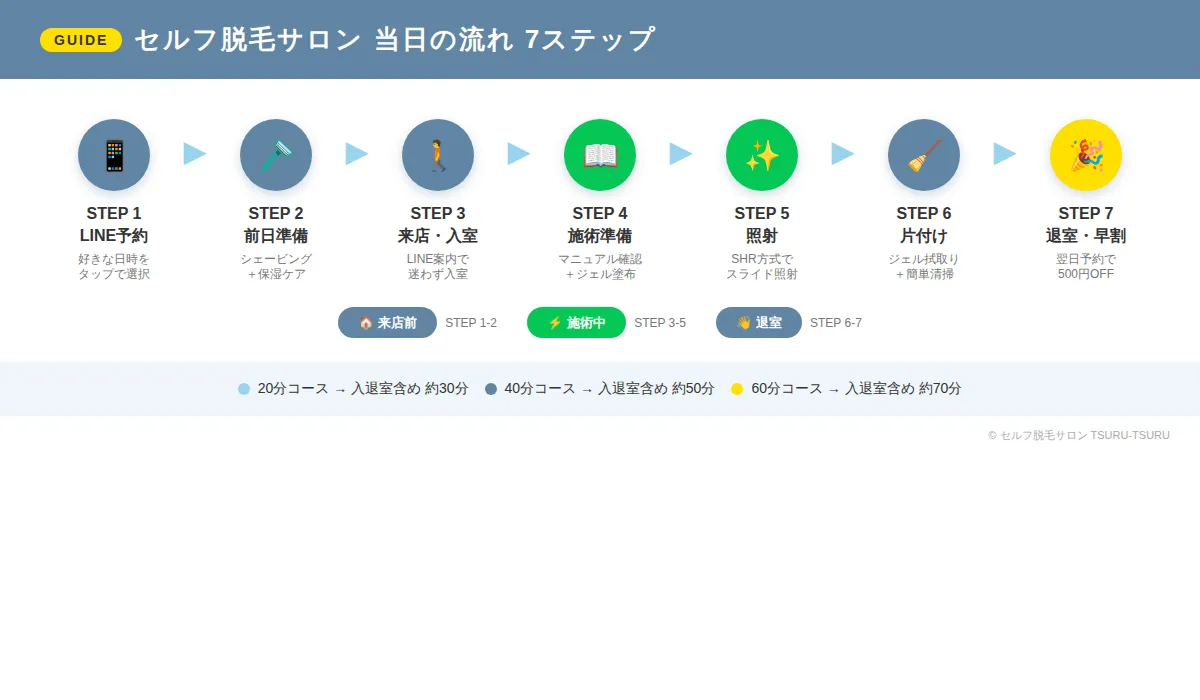The width and height of the screenshot is (1200, 700).
Task: Click the STEP 5 sparkles icon
Action: [x=762, y=155]
